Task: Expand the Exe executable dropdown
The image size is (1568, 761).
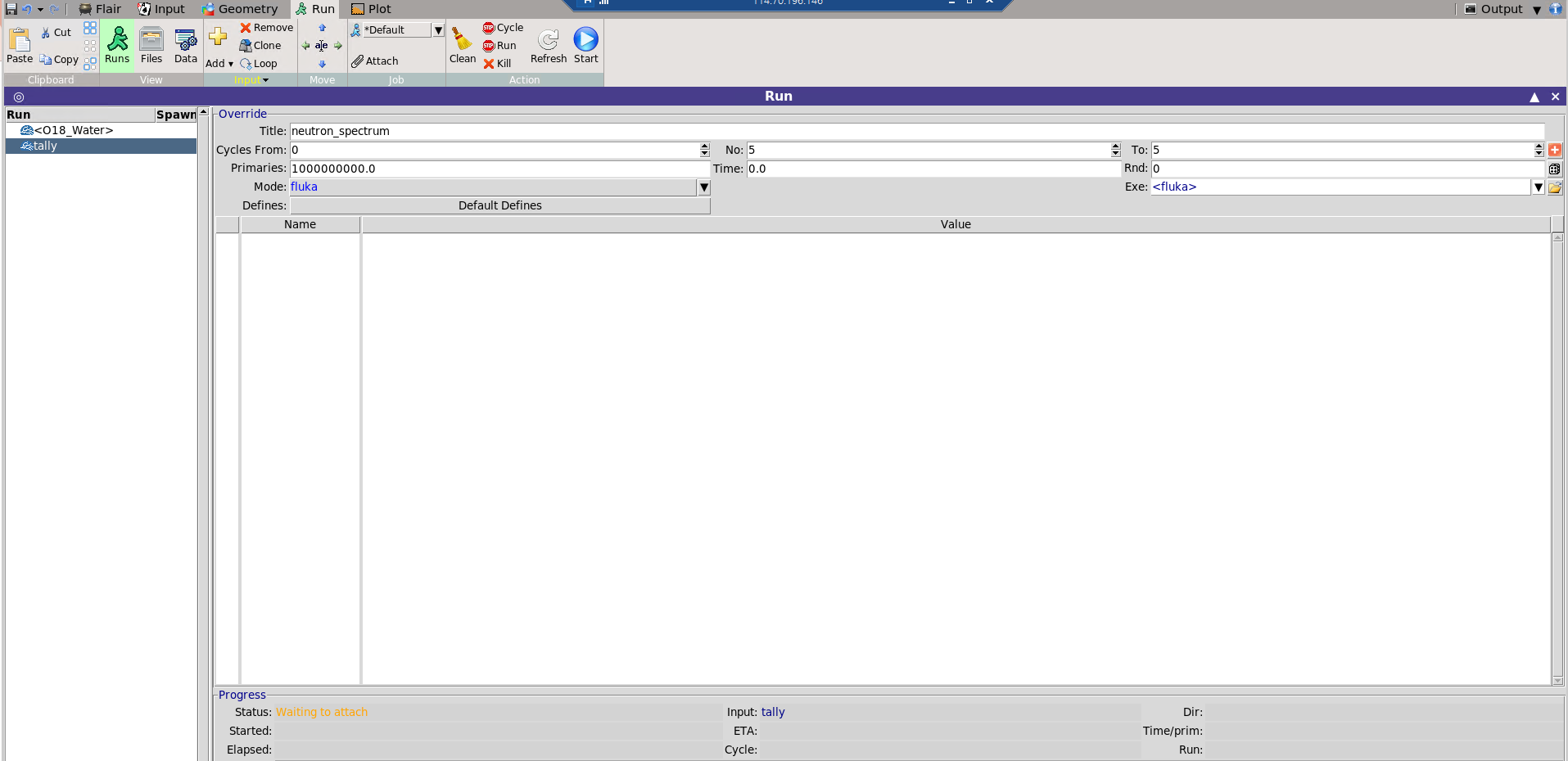Action: pyautogui.click(x=1538, y=187)
